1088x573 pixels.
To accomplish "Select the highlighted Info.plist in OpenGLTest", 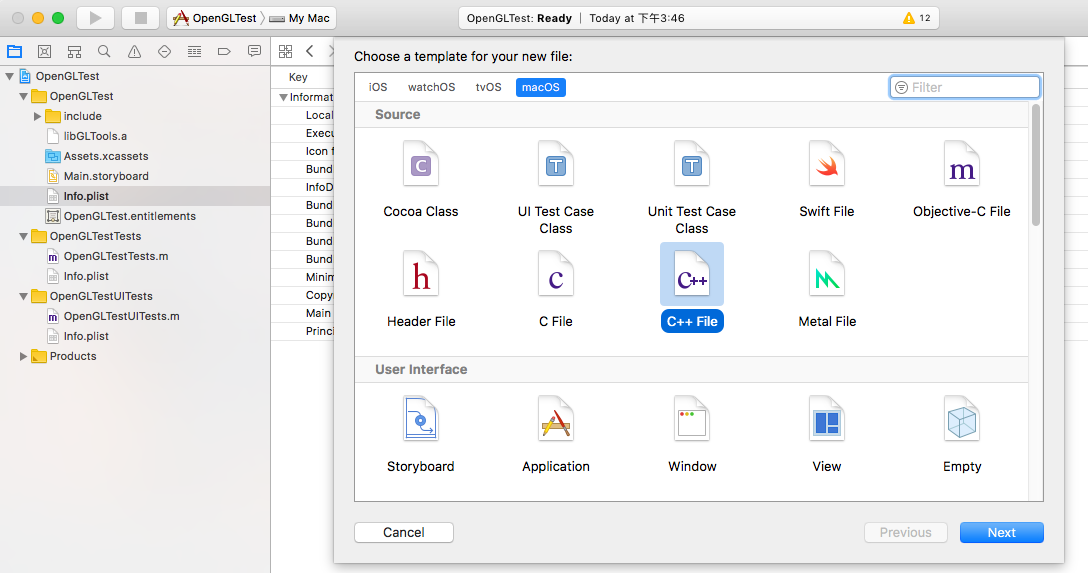I will (135, 196).
